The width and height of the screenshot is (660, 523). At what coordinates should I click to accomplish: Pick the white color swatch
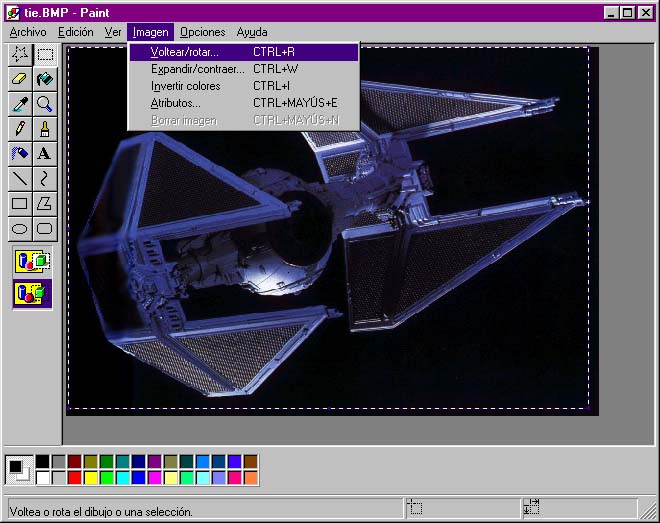[43, 478]
